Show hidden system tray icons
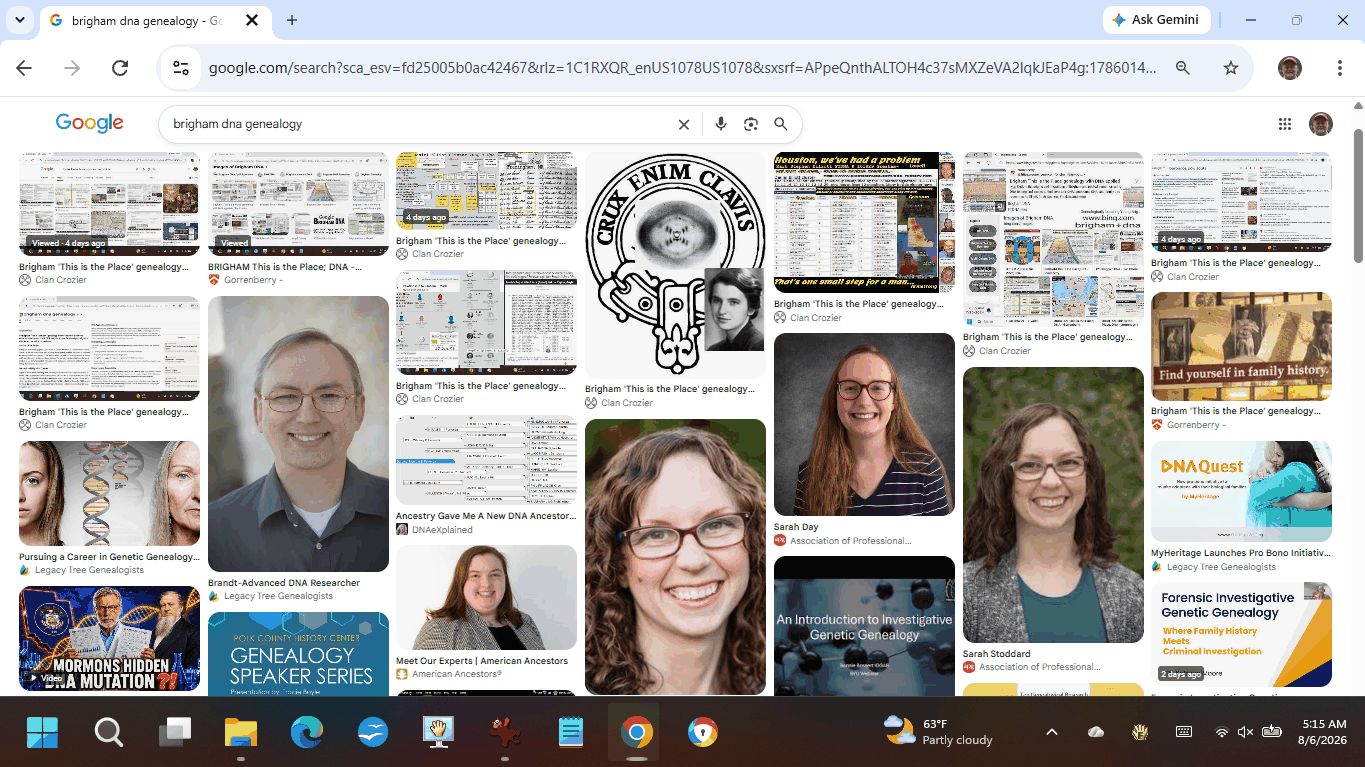 pyautogui.click(x=1052, y=732)
